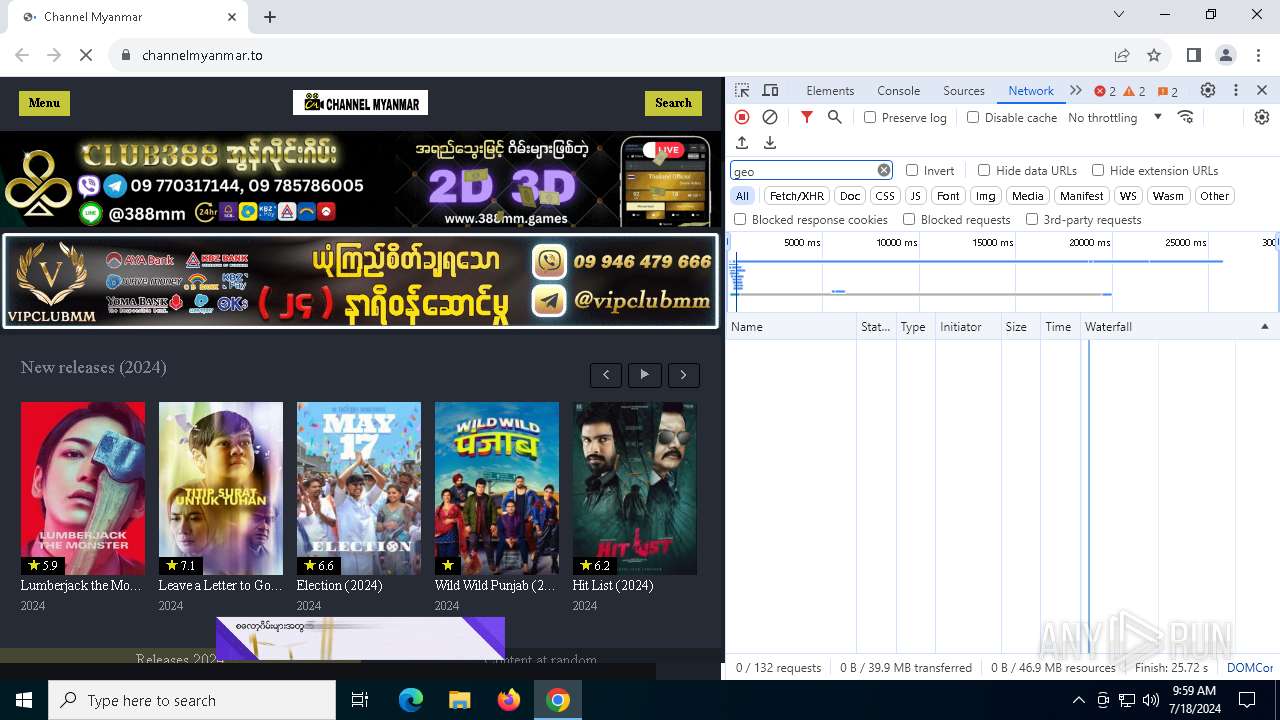Select the Network tab
Viewport: 1280px width, 720px height.
pos(1031,90)
